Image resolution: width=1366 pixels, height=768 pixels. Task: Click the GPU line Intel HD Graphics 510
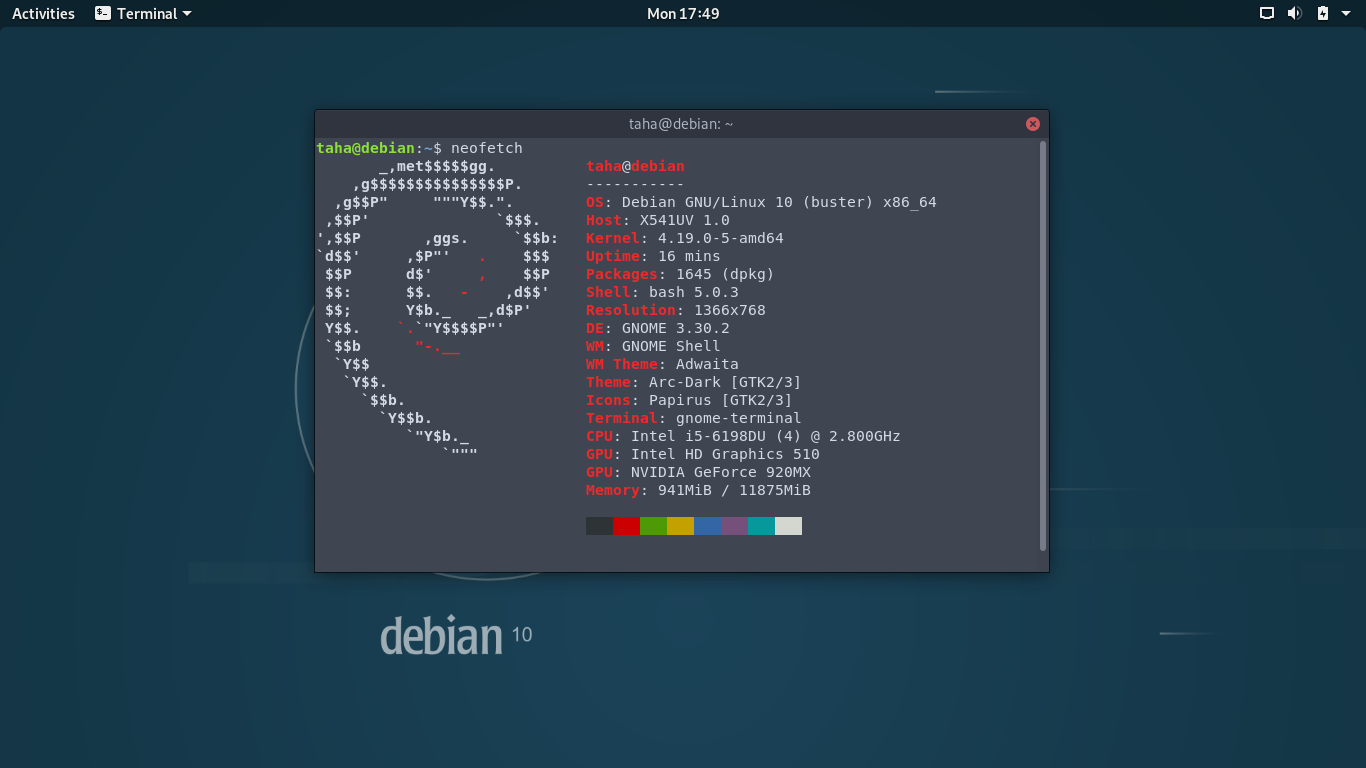click(x=703, y=454)
